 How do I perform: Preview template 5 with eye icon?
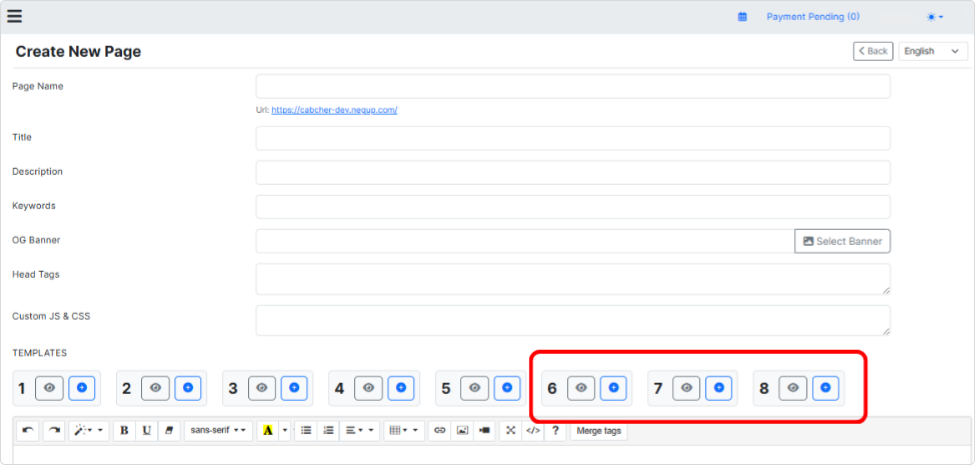click(x=474, y=388)
